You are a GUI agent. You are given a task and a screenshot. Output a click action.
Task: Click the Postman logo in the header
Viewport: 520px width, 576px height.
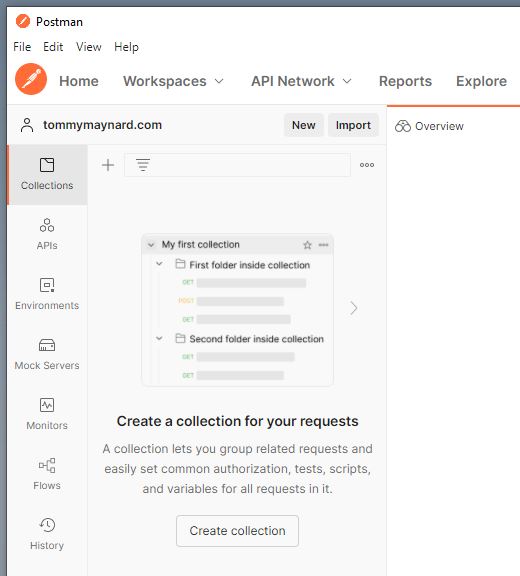pyautogui.click(x=31, y=79)
